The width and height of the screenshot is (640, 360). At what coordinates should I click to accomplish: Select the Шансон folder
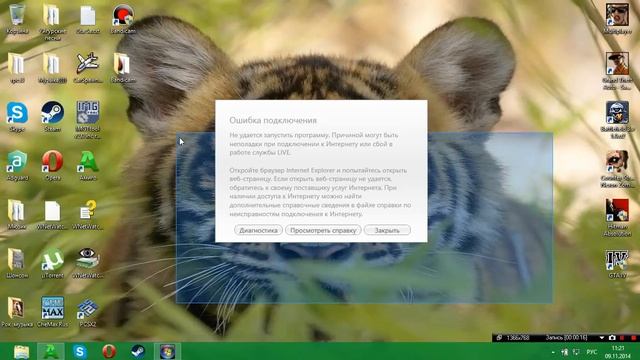17,263
